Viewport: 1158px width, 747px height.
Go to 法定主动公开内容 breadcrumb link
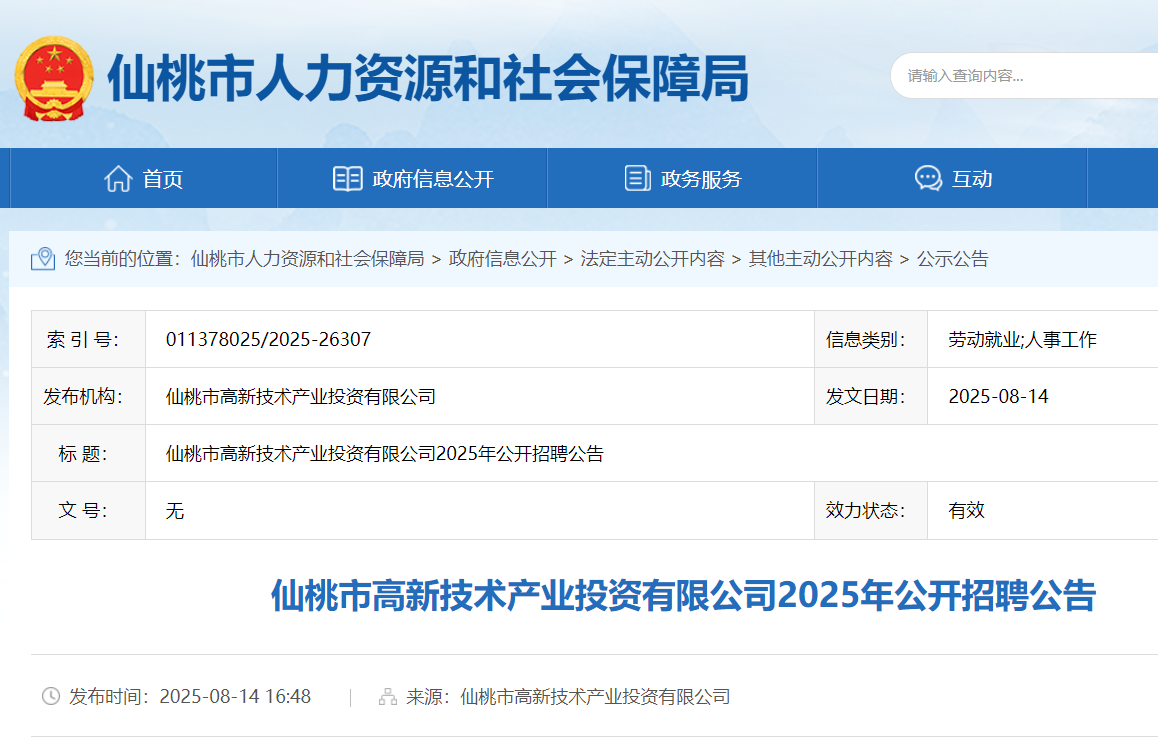click(x=652, y=259)
